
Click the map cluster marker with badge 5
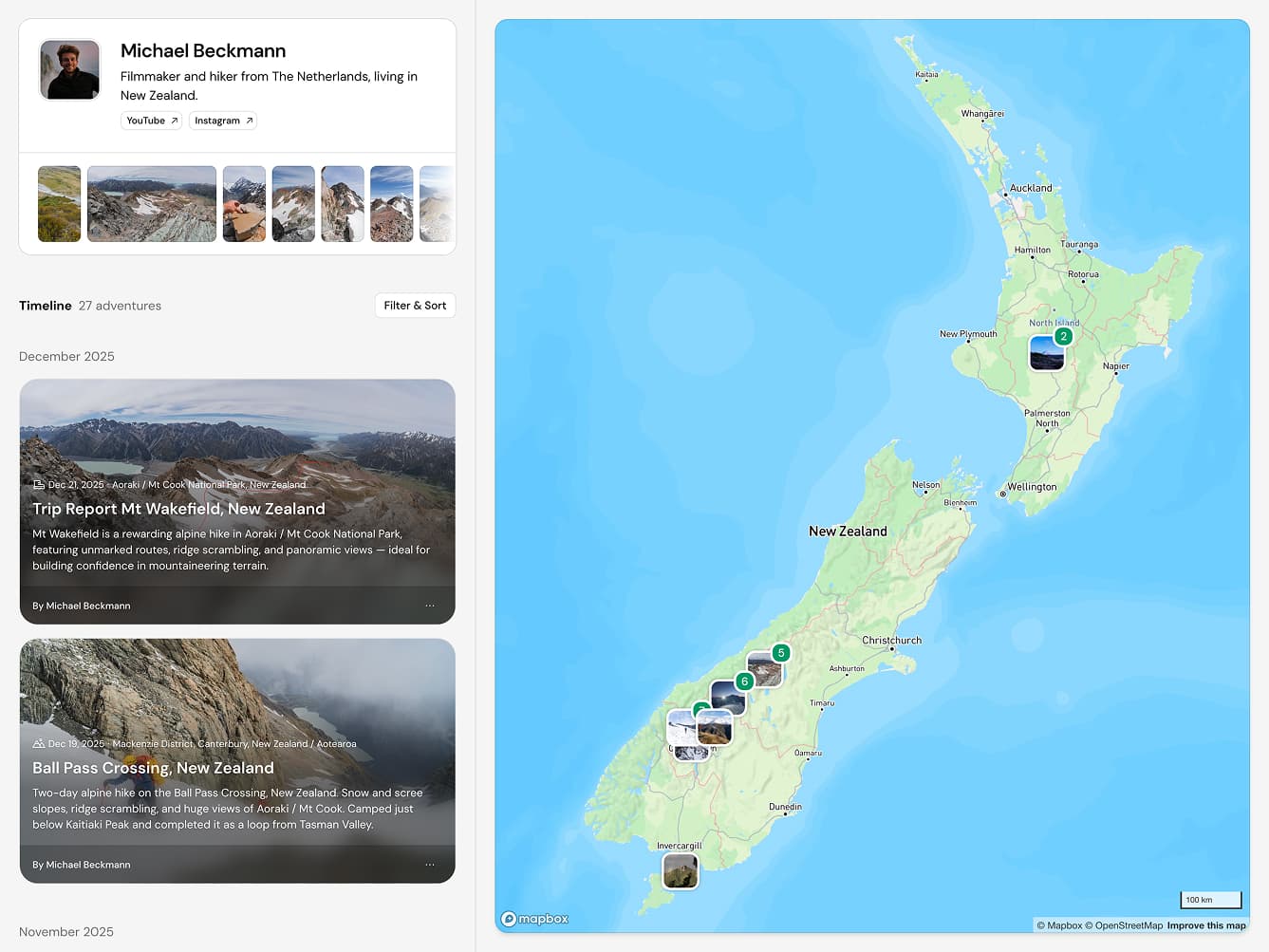pos(764,668)
